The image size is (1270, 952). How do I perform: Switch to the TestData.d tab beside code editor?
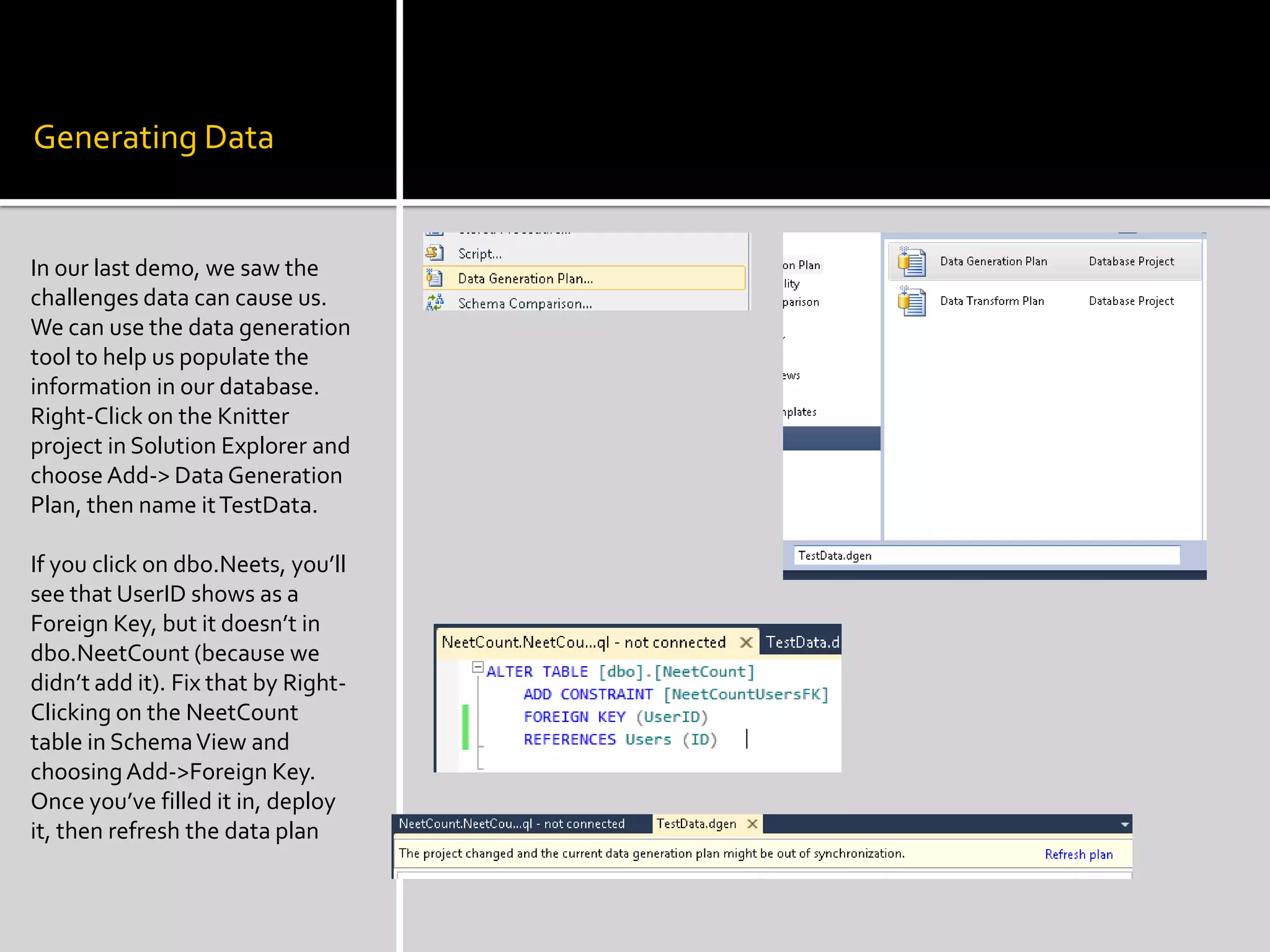pos(802,642)
